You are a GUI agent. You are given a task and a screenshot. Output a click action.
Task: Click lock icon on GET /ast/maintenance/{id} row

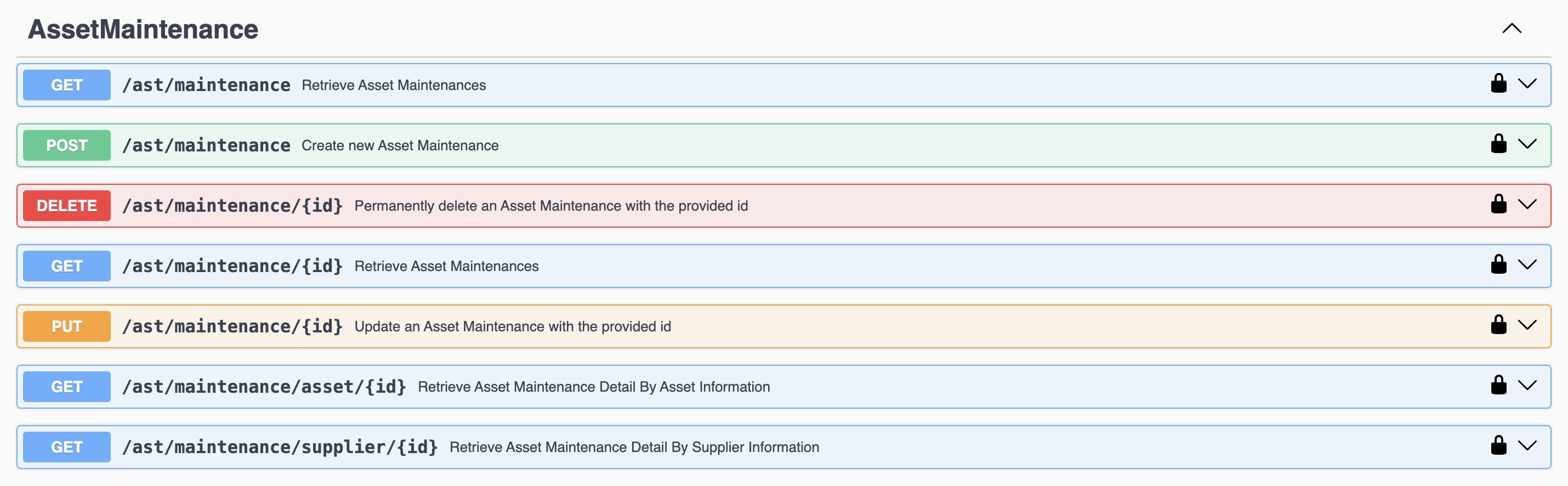1498,264
